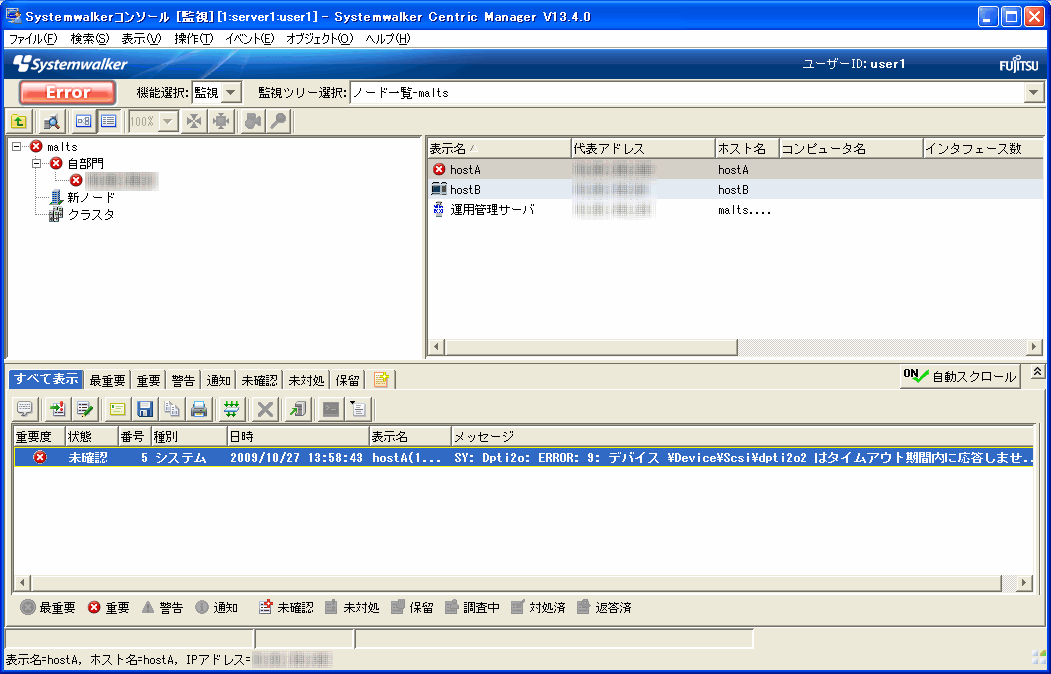The height and width of the screenshot is (674, 1051).
Task: Open the 操作 menu
Action: click(x=193, y=39)
